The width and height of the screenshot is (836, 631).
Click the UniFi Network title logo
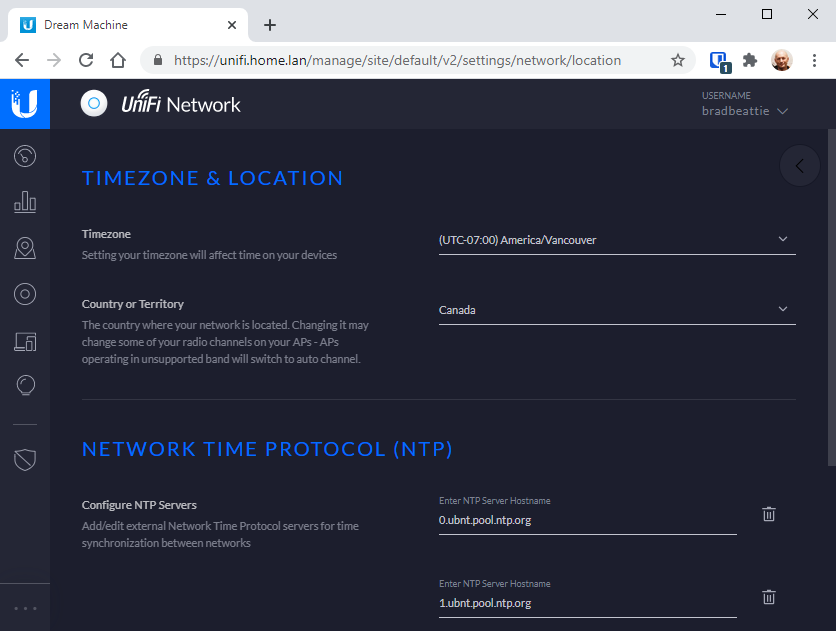[x=181, y=103]
